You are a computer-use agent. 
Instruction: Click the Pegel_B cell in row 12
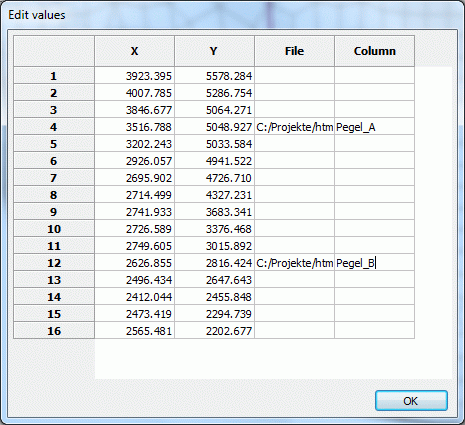click(375, 263)
